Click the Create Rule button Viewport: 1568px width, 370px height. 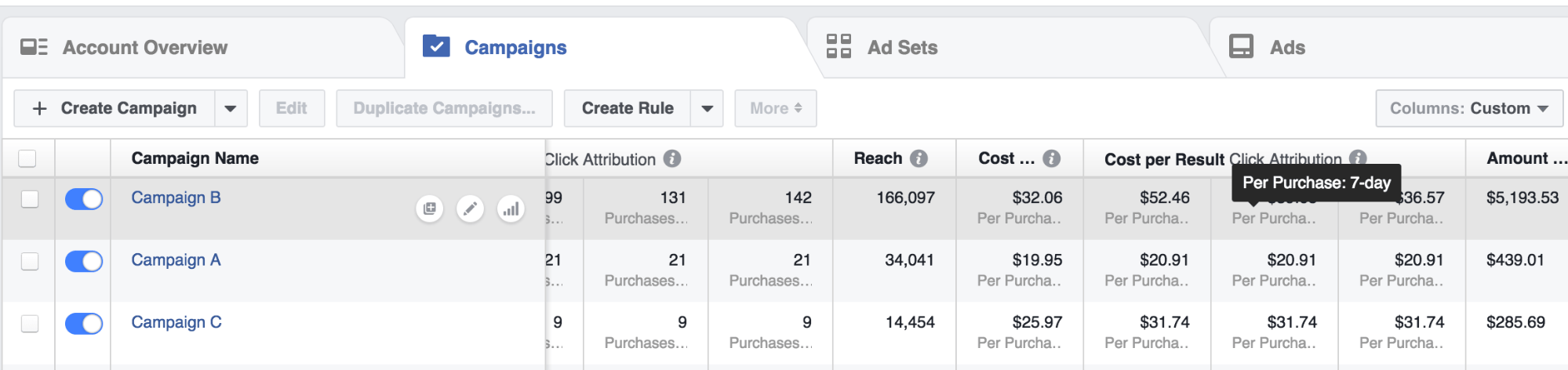628,108
